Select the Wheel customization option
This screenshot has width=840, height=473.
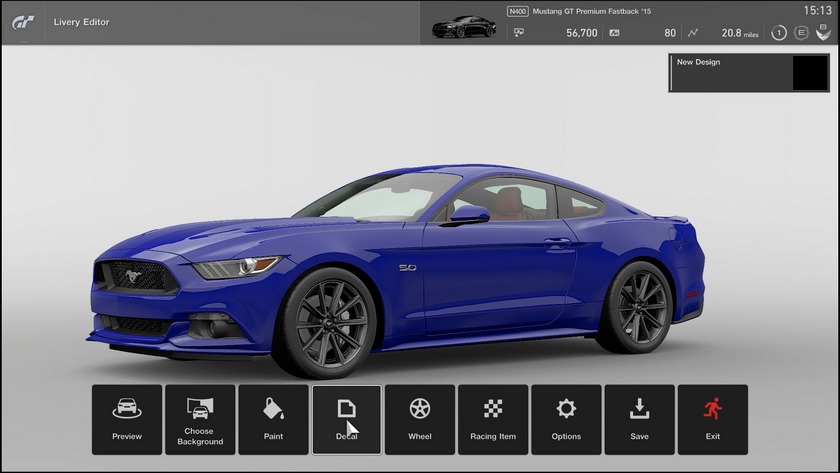point(420,420)
